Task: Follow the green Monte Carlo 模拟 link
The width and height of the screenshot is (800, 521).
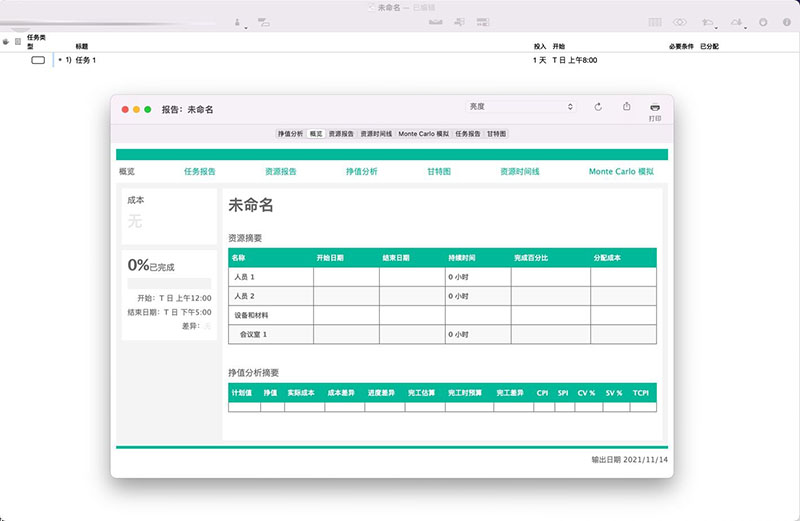Action: pyautogui.click(x=621, y=171)
